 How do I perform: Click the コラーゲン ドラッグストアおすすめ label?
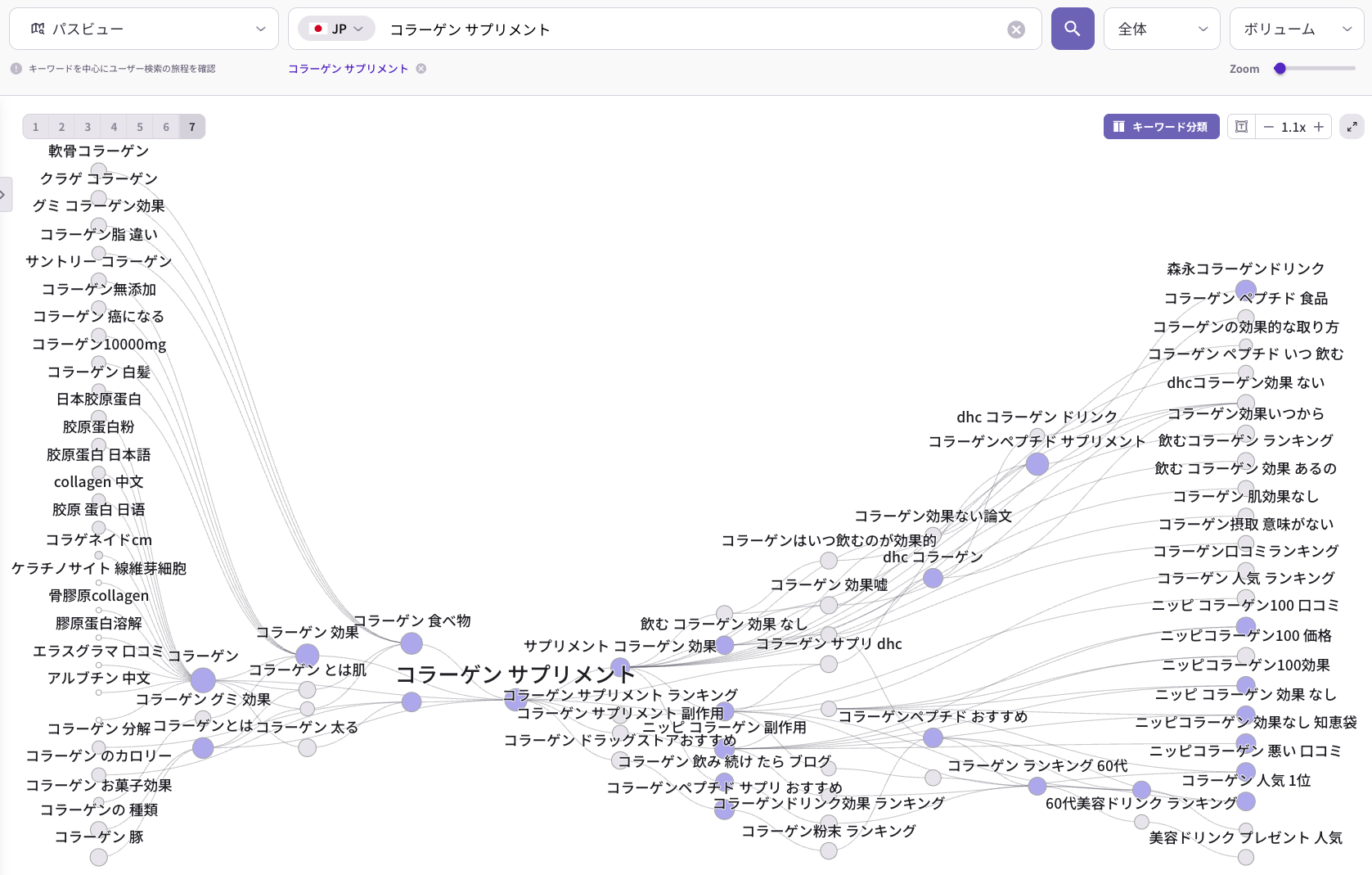click(x=620, y=740)
